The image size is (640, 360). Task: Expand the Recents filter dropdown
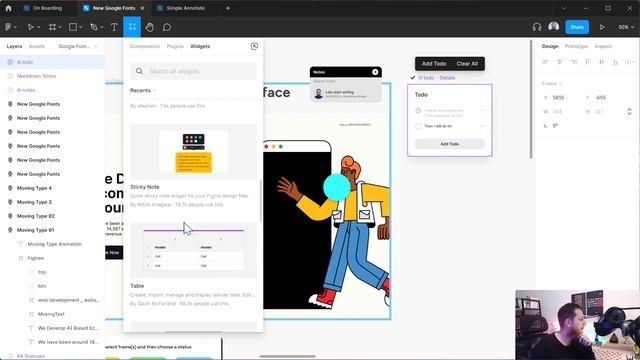(x=143, y=90)
